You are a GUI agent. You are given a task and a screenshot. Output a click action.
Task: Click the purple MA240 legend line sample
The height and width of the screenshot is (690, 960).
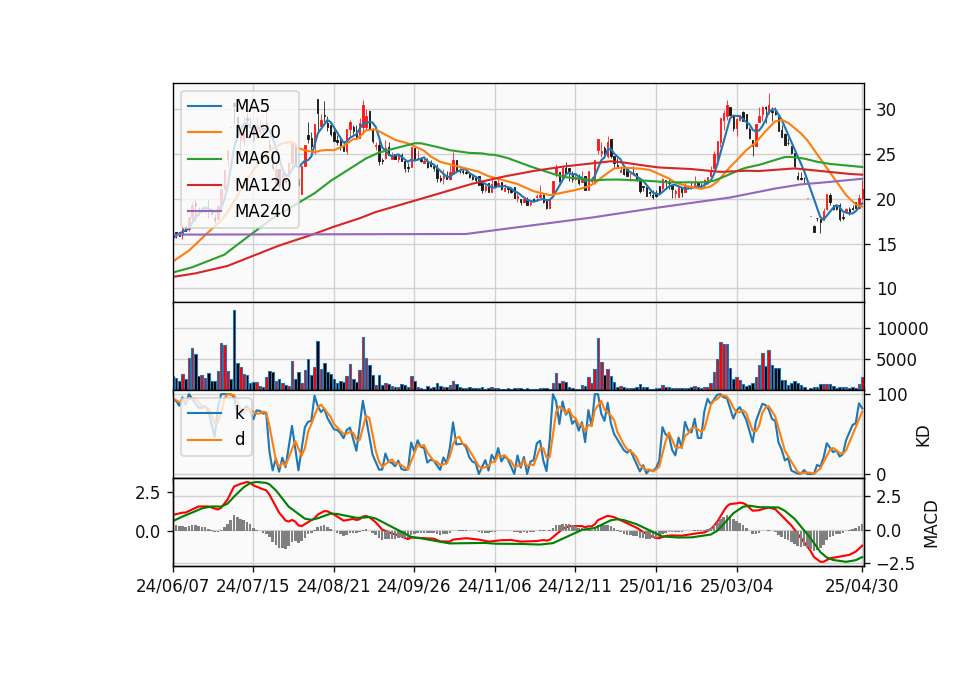click(204, 212)
